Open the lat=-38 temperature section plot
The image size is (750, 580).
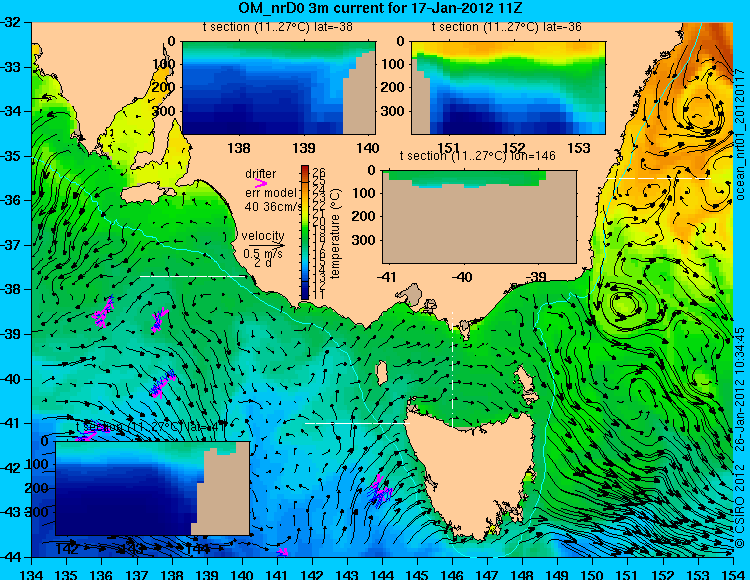coord(279,88)
